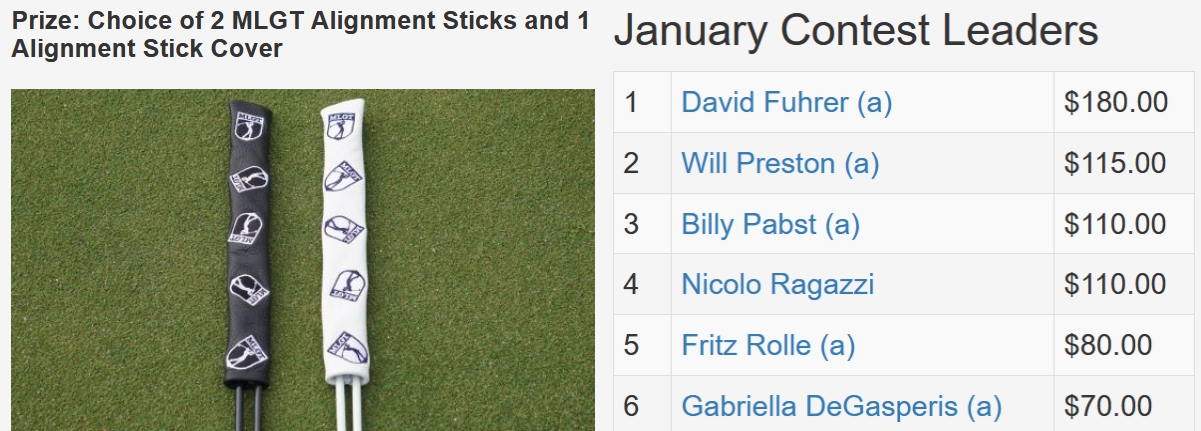Open David Fuhrer's player link

pos(786,102)
